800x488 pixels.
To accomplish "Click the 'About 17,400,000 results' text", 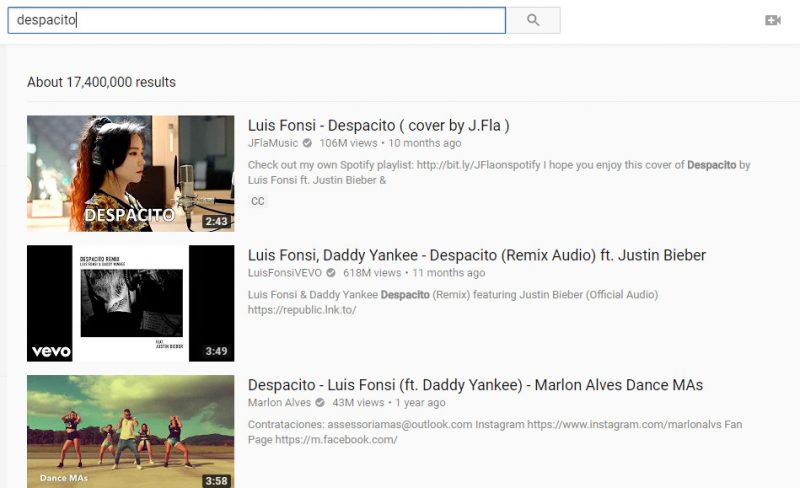I will (102, 82).
